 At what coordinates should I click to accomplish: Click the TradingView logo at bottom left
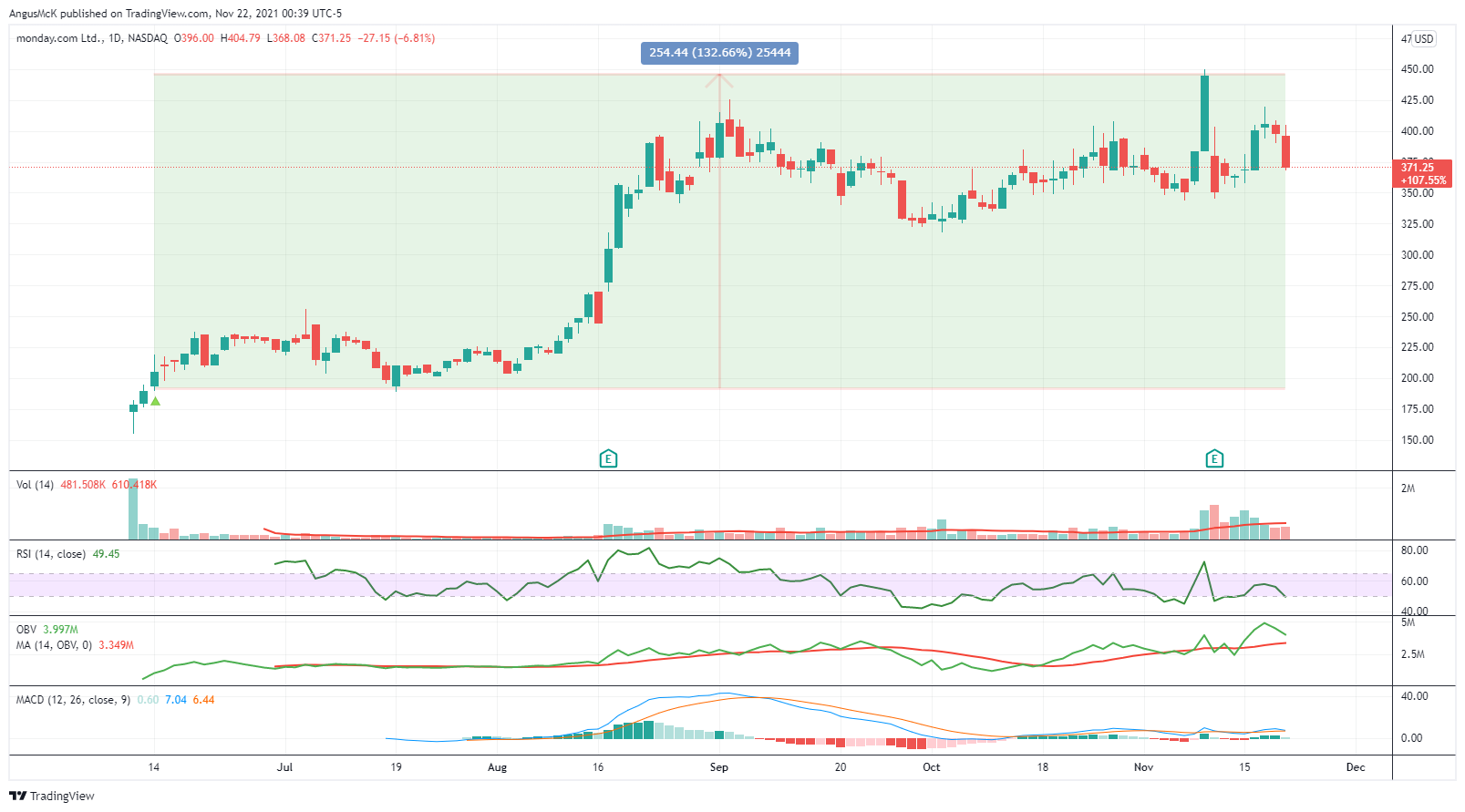click(52, 796)
